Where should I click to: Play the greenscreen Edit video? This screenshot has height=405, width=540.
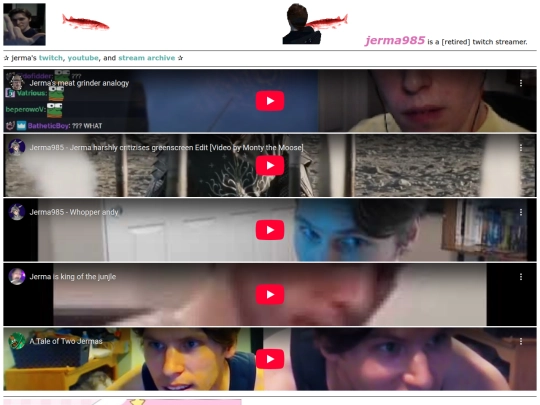[x=270, y=165]
